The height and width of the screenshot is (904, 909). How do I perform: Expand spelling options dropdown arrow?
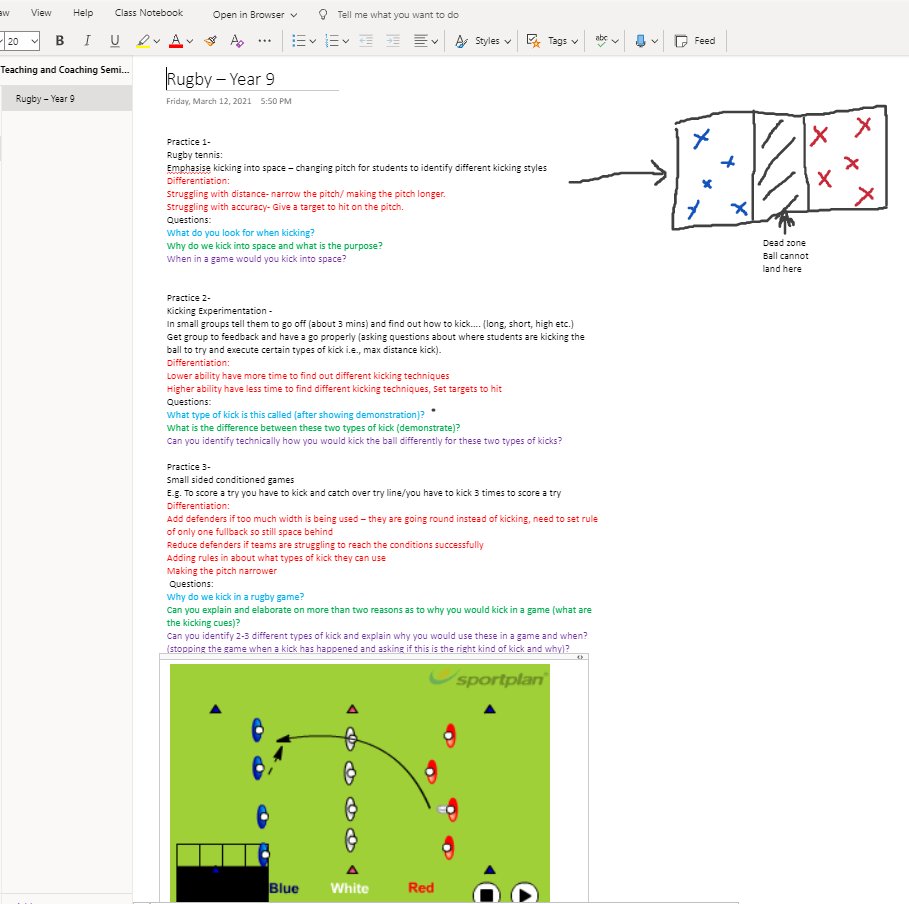point(615,41)
